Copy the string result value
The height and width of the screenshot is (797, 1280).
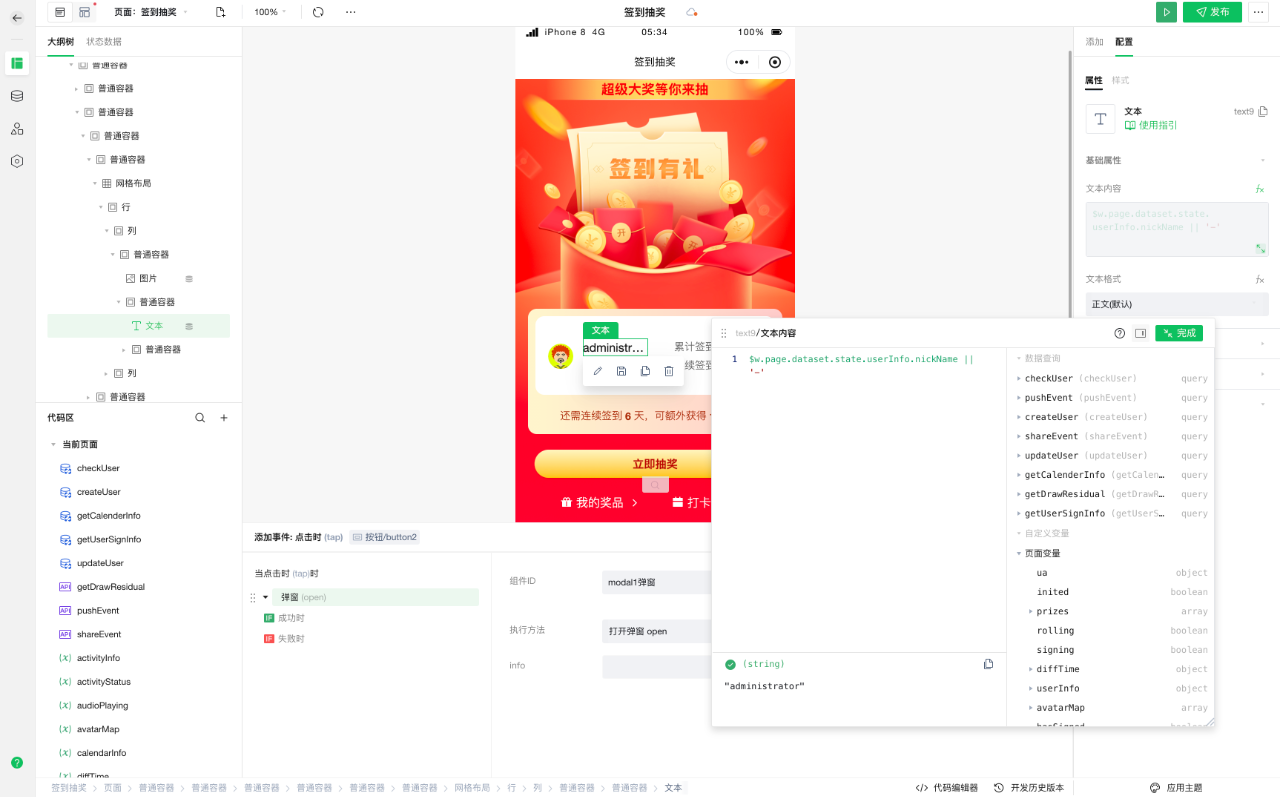pos(988,664)
